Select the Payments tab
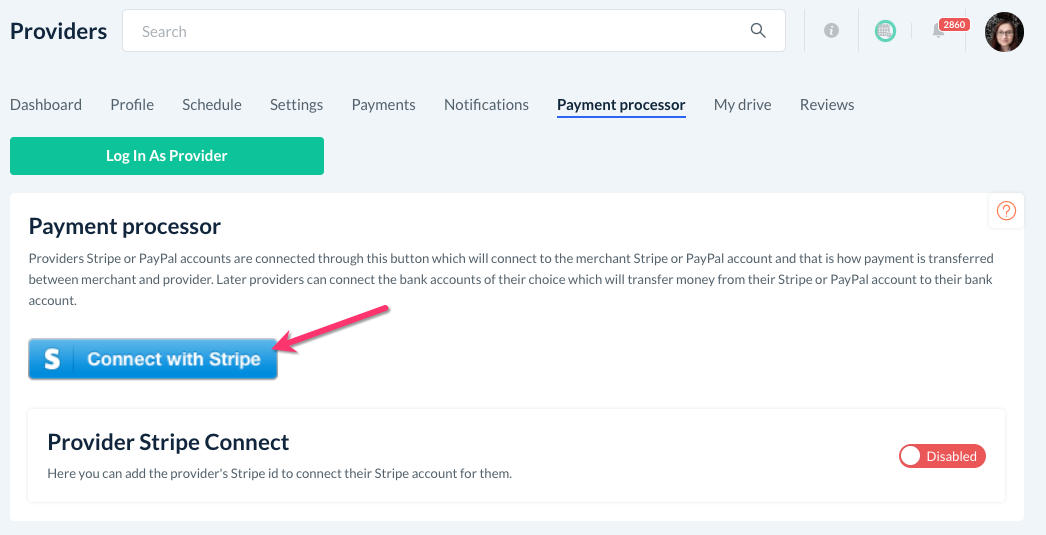 pos(383,105)
